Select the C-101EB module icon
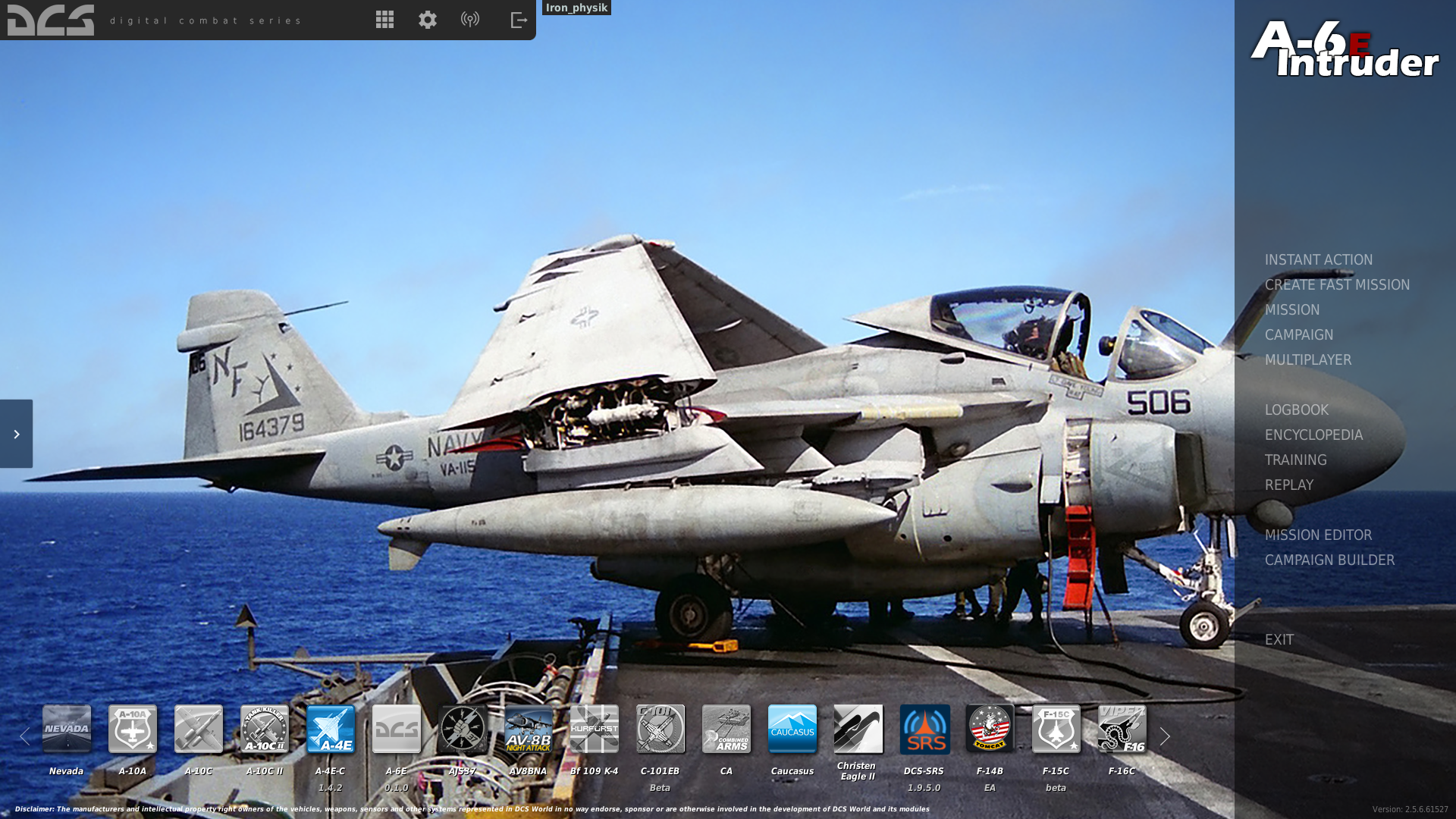Image resolution: width=1456 pixels, height=819 pixels. (661, 729)
